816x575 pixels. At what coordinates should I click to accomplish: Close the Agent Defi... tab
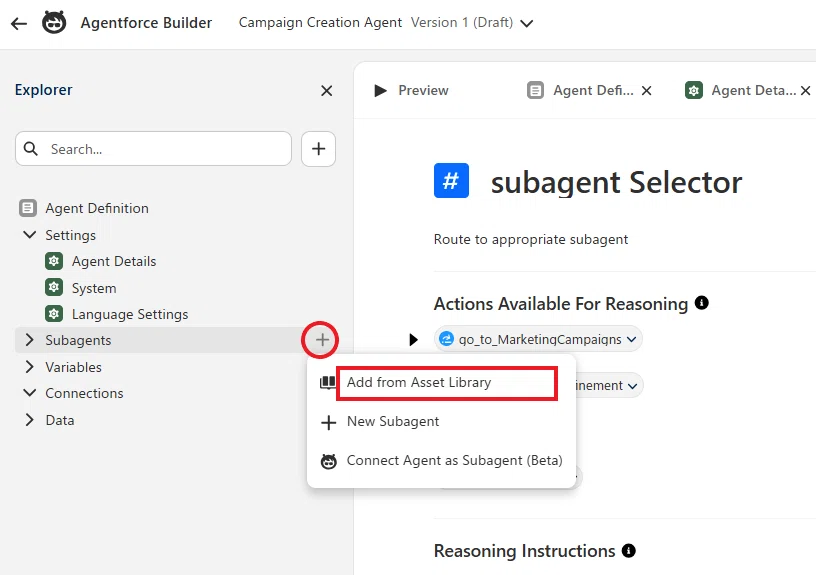coord(646,91)
